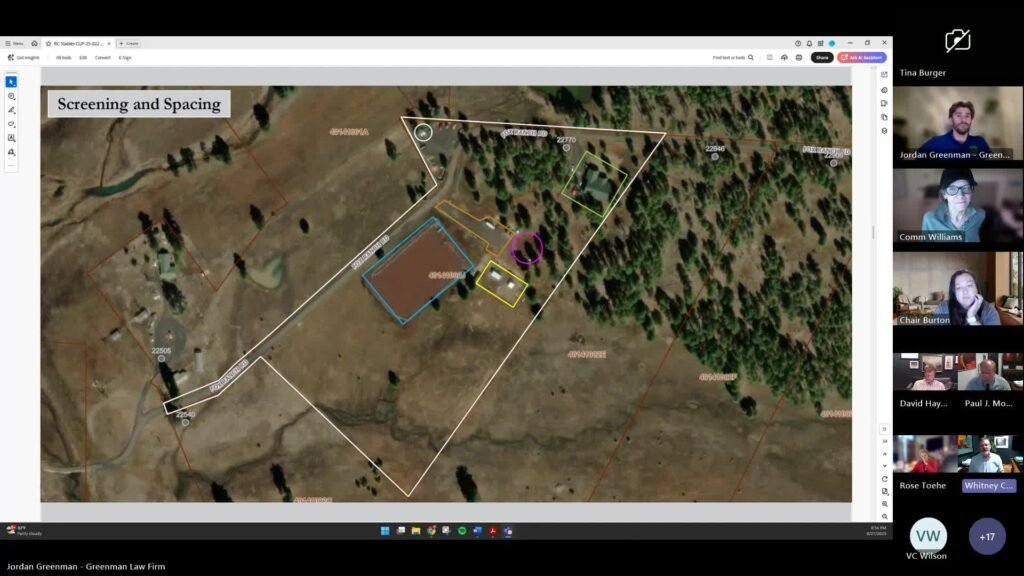Open Windows Start button on taskbar

pos(385,531)
